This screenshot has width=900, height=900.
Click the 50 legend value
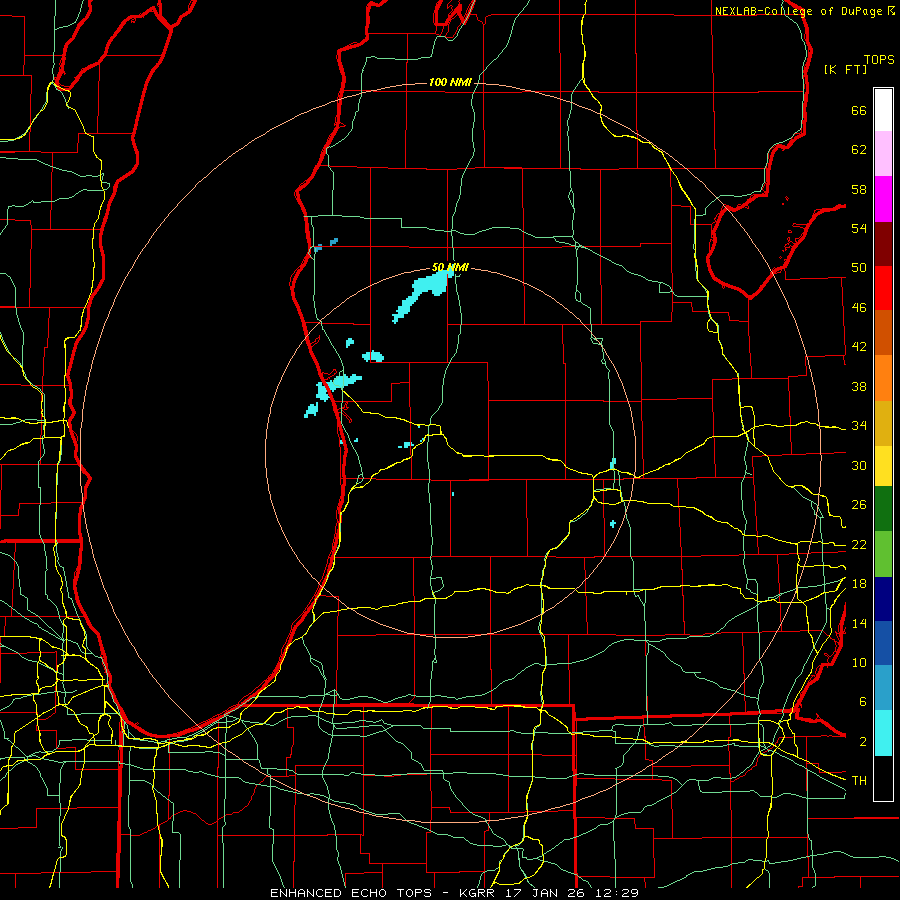coord(859,268)
